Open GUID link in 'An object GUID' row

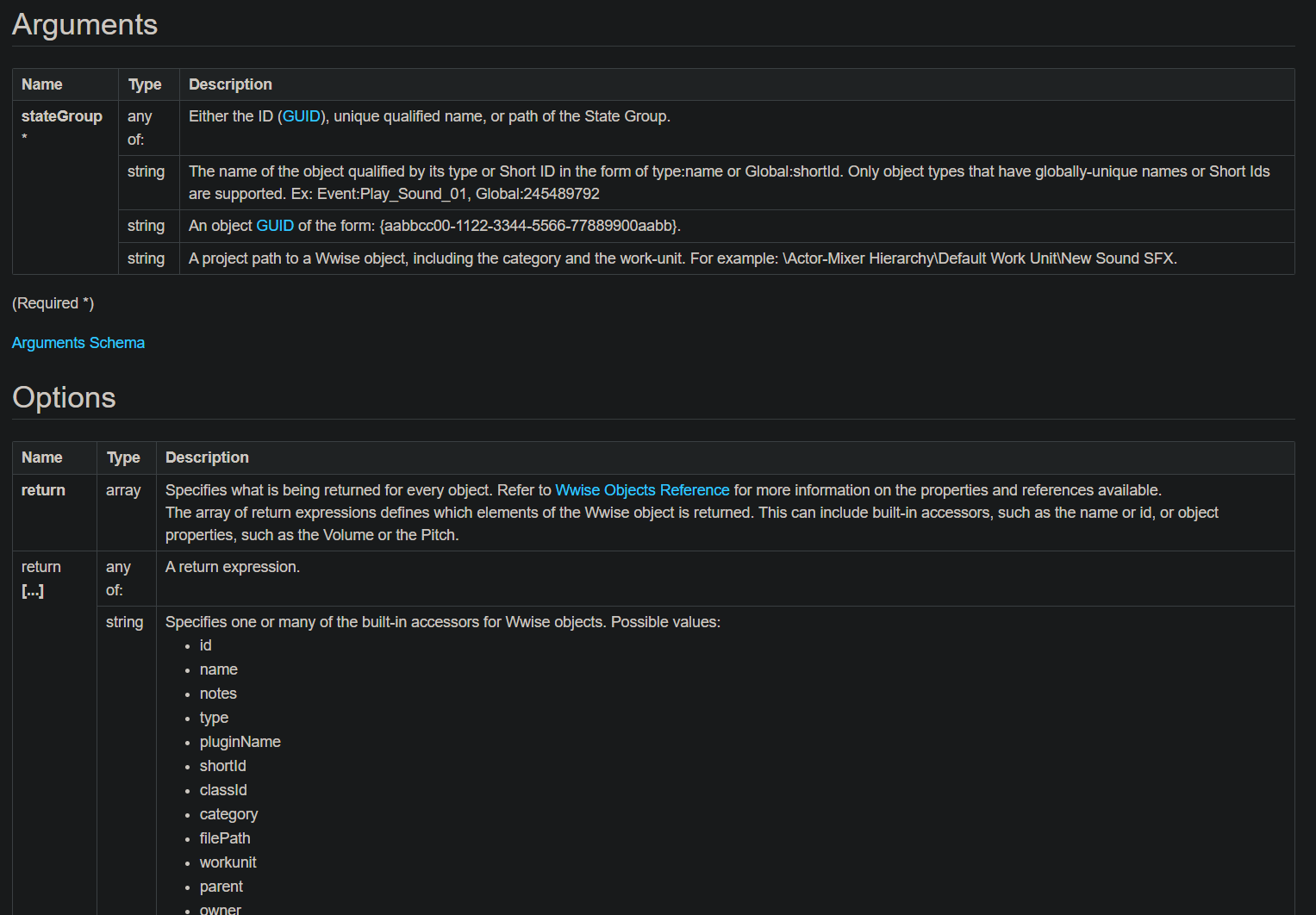[x=275, y=226]
